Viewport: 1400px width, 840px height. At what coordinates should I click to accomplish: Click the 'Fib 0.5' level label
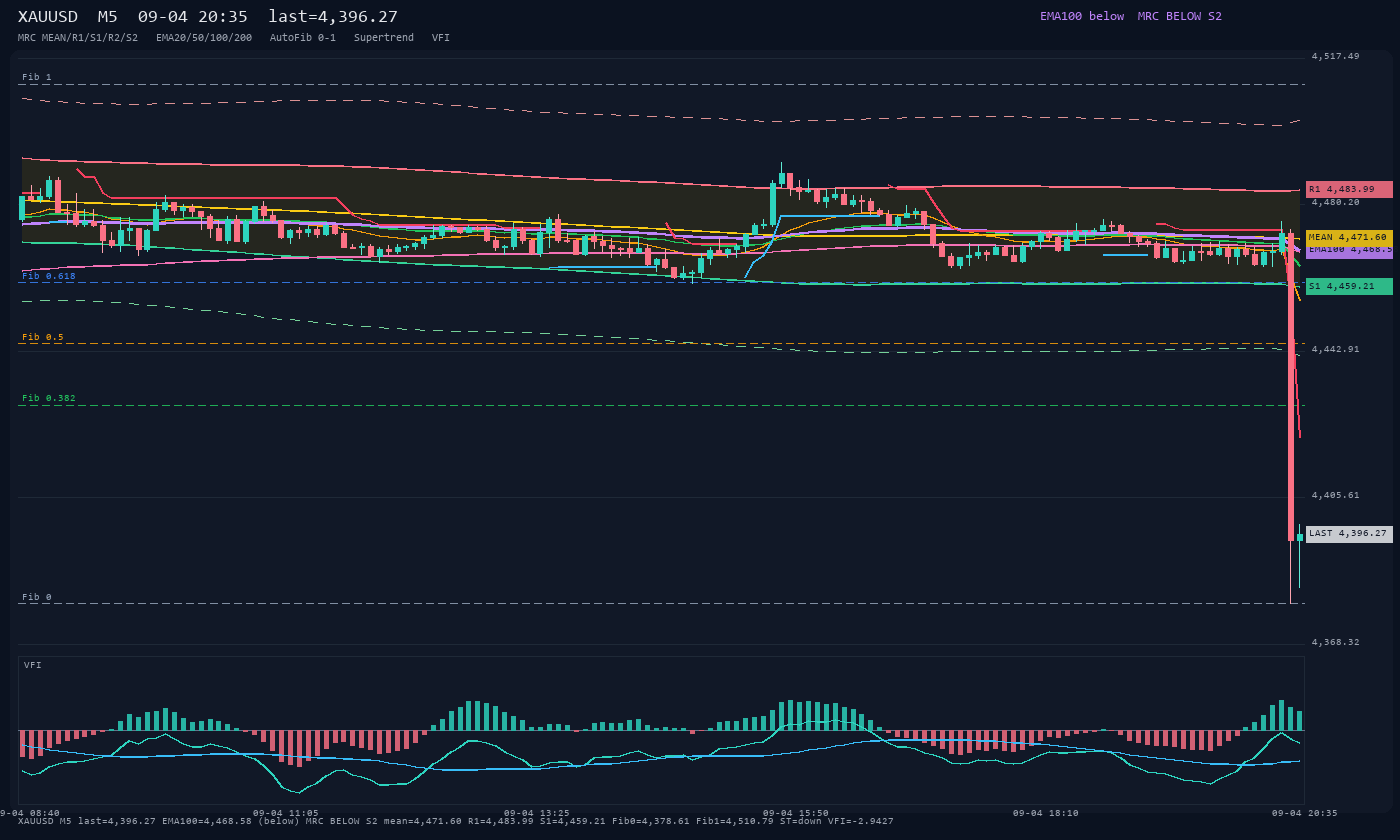click(x=43, y=337)
